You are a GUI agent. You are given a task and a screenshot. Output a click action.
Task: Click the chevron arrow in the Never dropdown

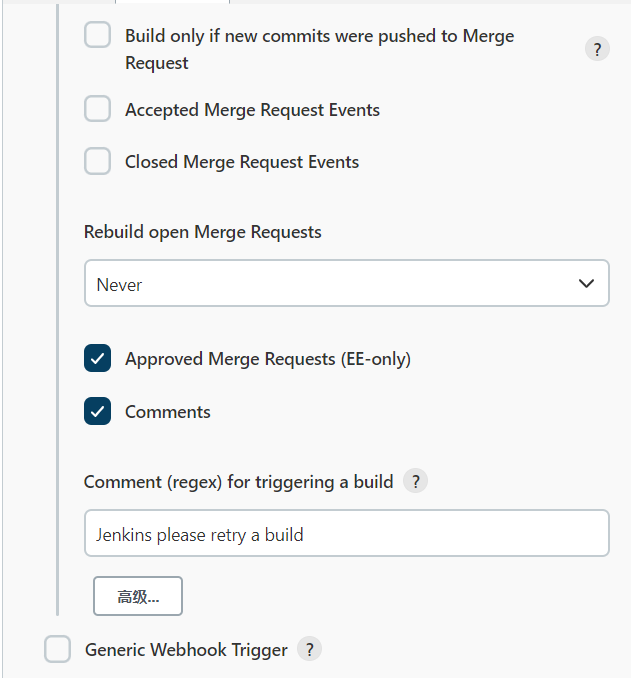pyautogui.click(x=587, y=284)
